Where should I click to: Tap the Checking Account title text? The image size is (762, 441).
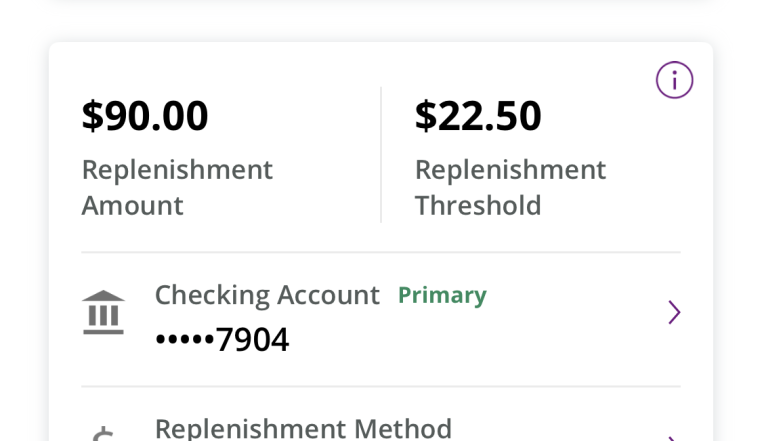pyautogui.click(x=267, y=295)
